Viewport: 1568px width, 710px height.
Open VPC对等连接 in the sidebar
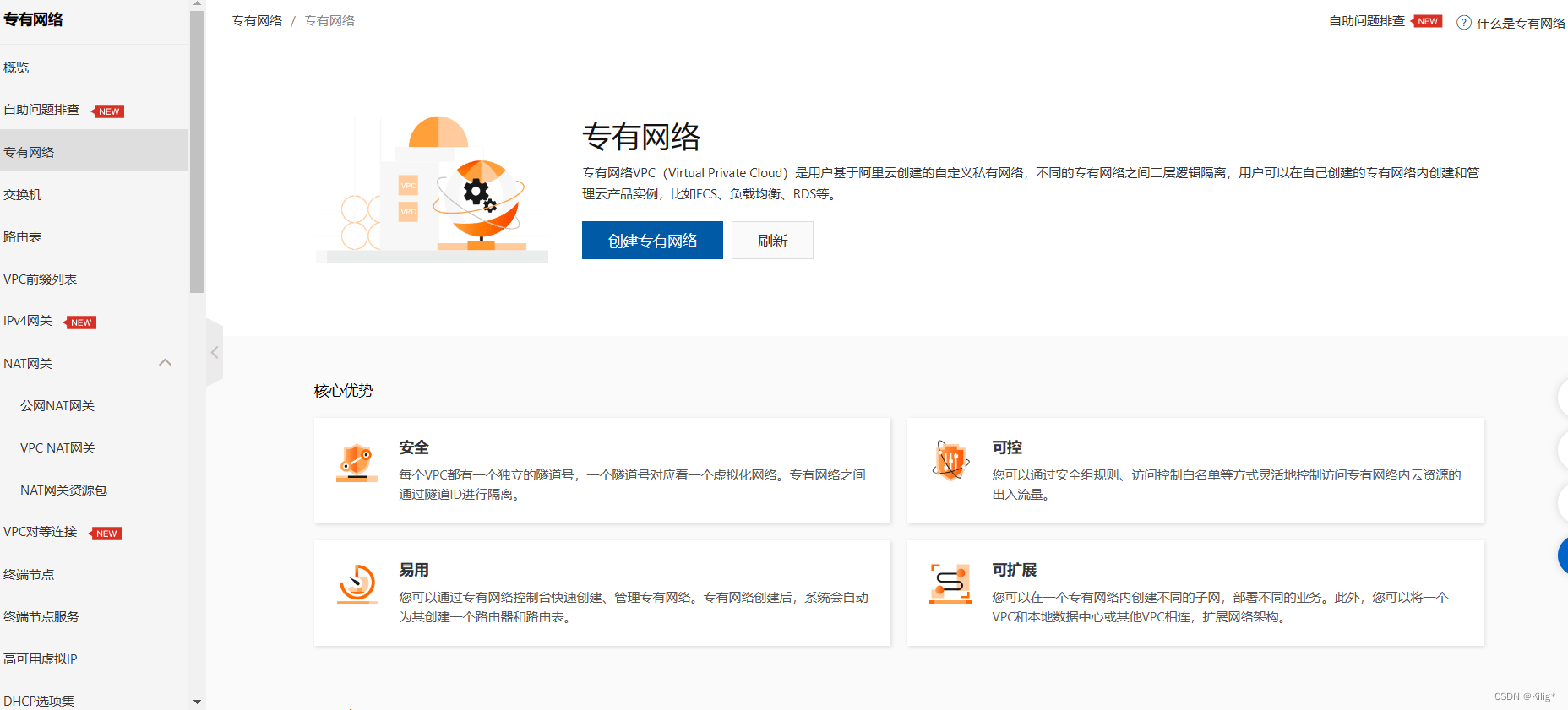click(41, 532)
